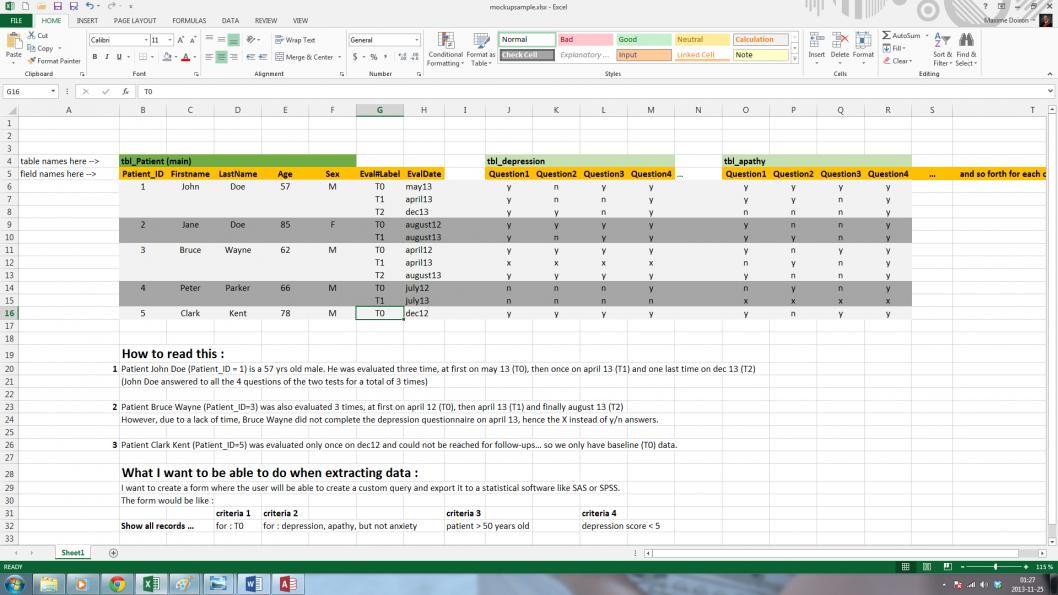This screenshot has height=595, width=1058.
Task: Switch to the FORMULAS tab
Action: [x=189, y=20]
